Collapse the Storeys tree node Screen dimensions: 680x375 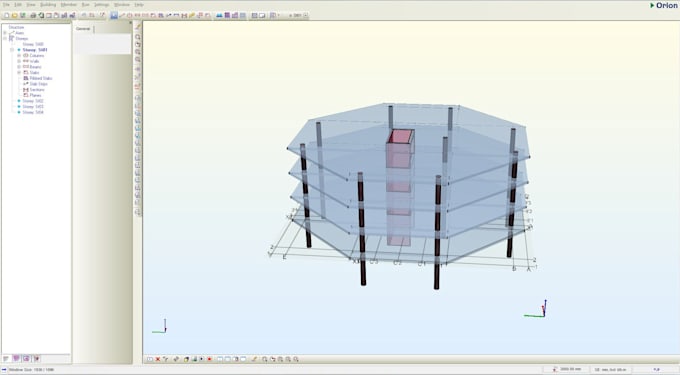(5, 39)
